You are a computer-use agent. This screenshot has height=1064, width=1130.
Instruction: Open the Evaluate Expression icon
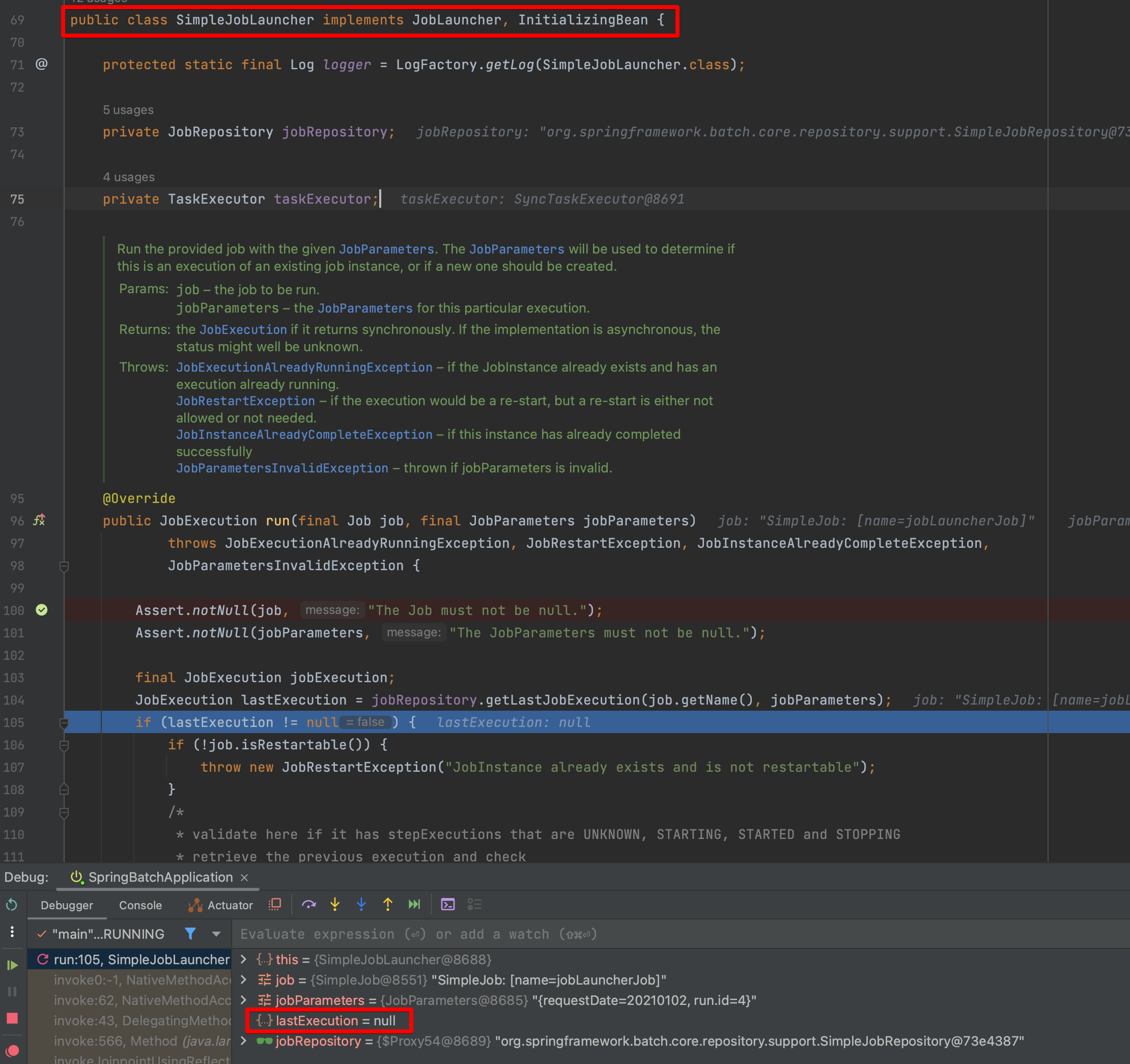448,905
